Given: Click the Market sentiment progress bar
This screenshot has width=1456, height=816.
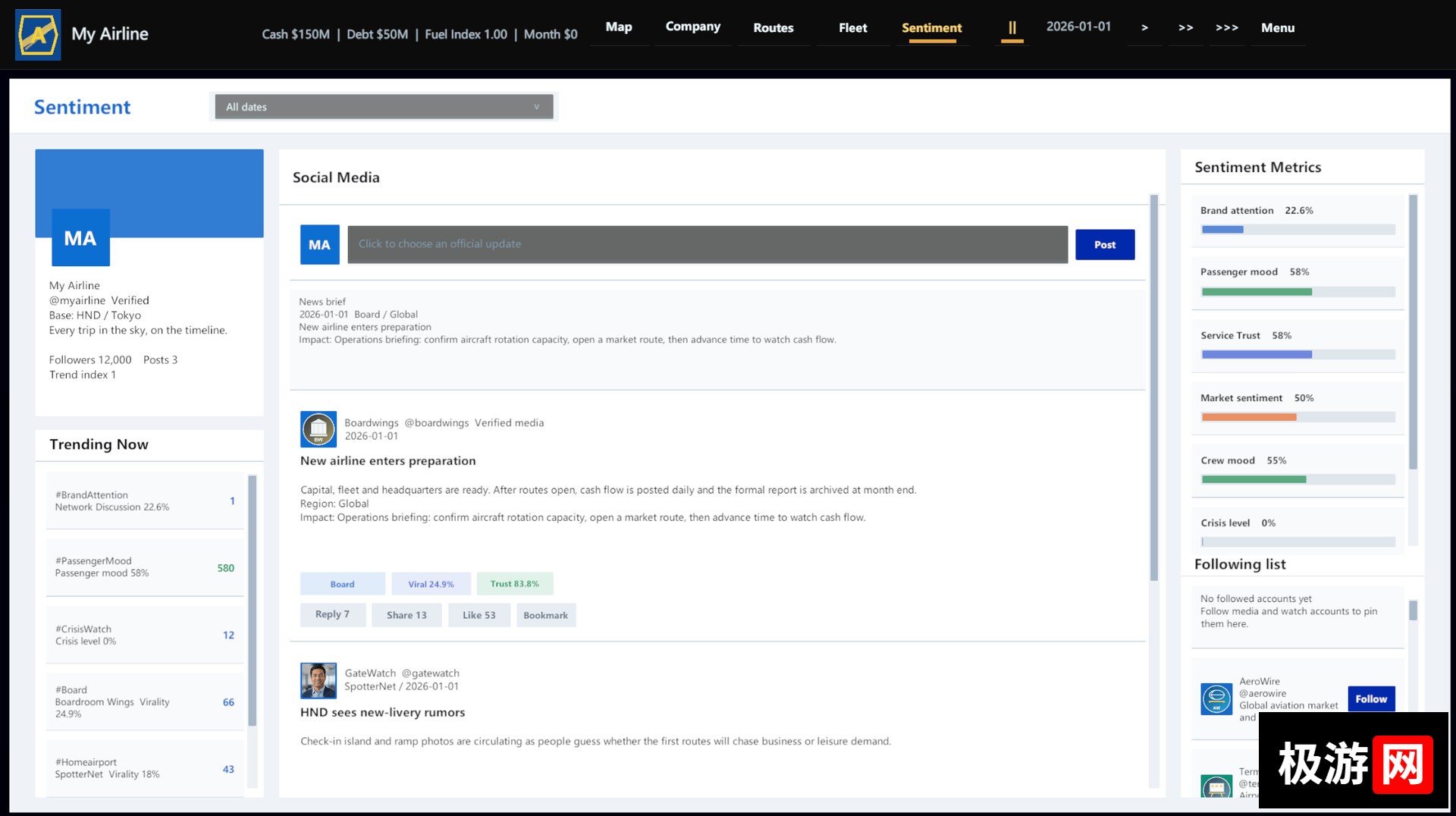Looking at the screenshot, I should (1298, 417).
